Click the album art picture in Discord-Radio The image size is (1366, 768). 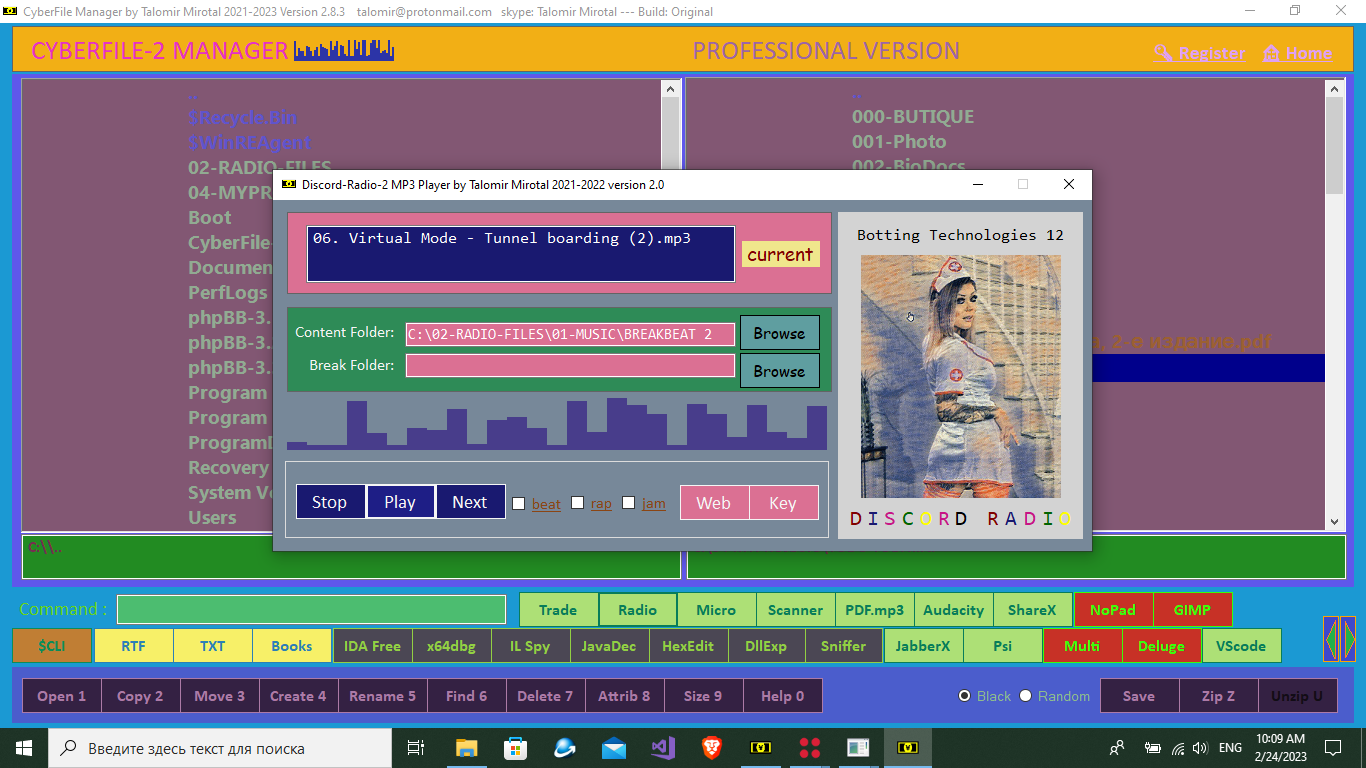coord(960,376)
